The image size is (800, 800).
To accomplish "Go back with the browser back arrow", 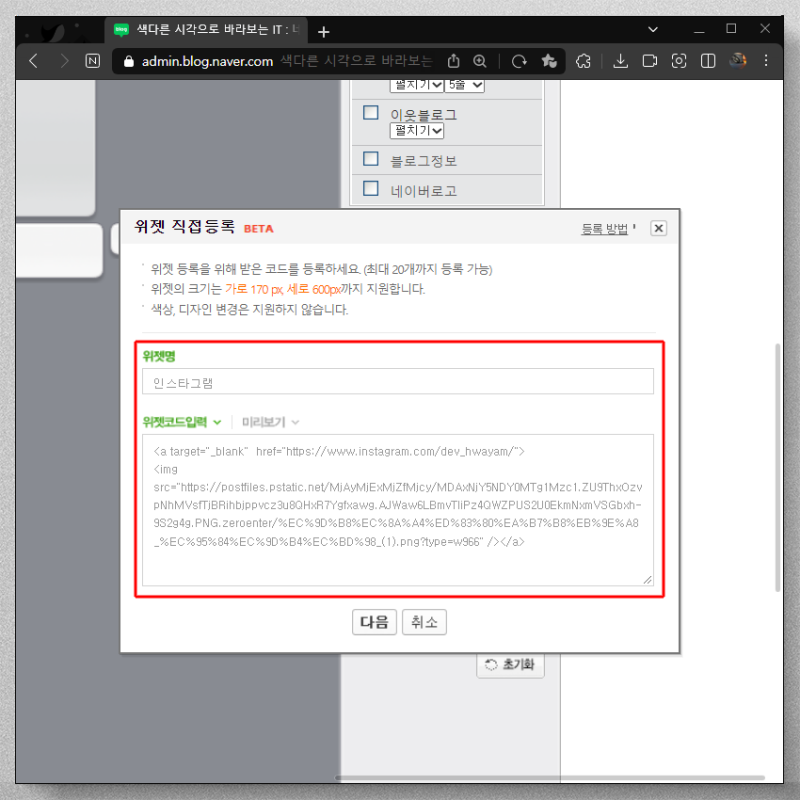I will [x=34, y=61].
